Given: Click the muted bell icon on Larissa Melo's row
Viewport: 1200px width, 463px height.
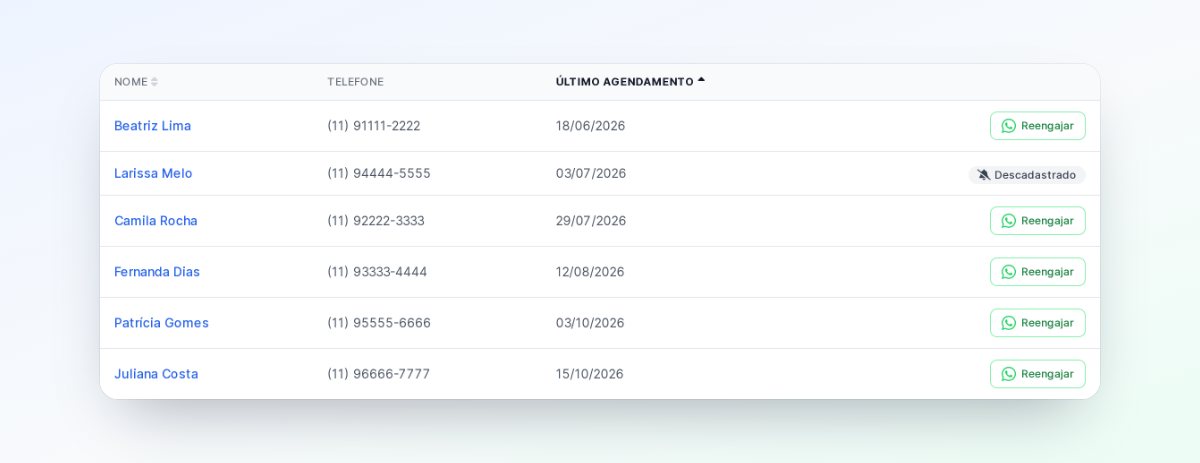Looking at the screenshot, I should [984, 175].
